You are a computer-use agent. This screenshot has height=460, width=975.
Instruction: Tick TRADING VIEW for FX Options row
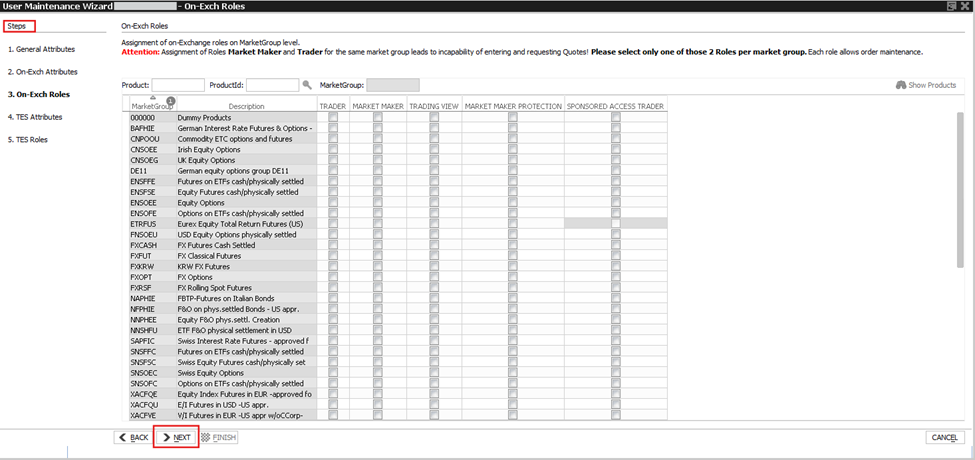[x=434, y=277]
